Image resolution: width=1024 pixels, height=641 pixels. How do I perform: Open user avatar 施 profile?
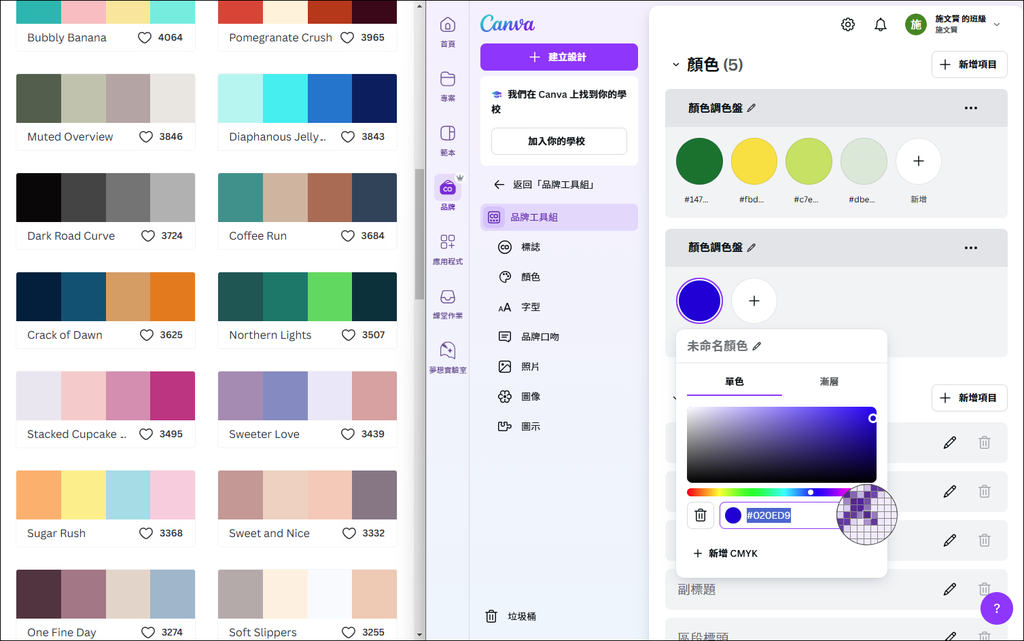[916, 25]
